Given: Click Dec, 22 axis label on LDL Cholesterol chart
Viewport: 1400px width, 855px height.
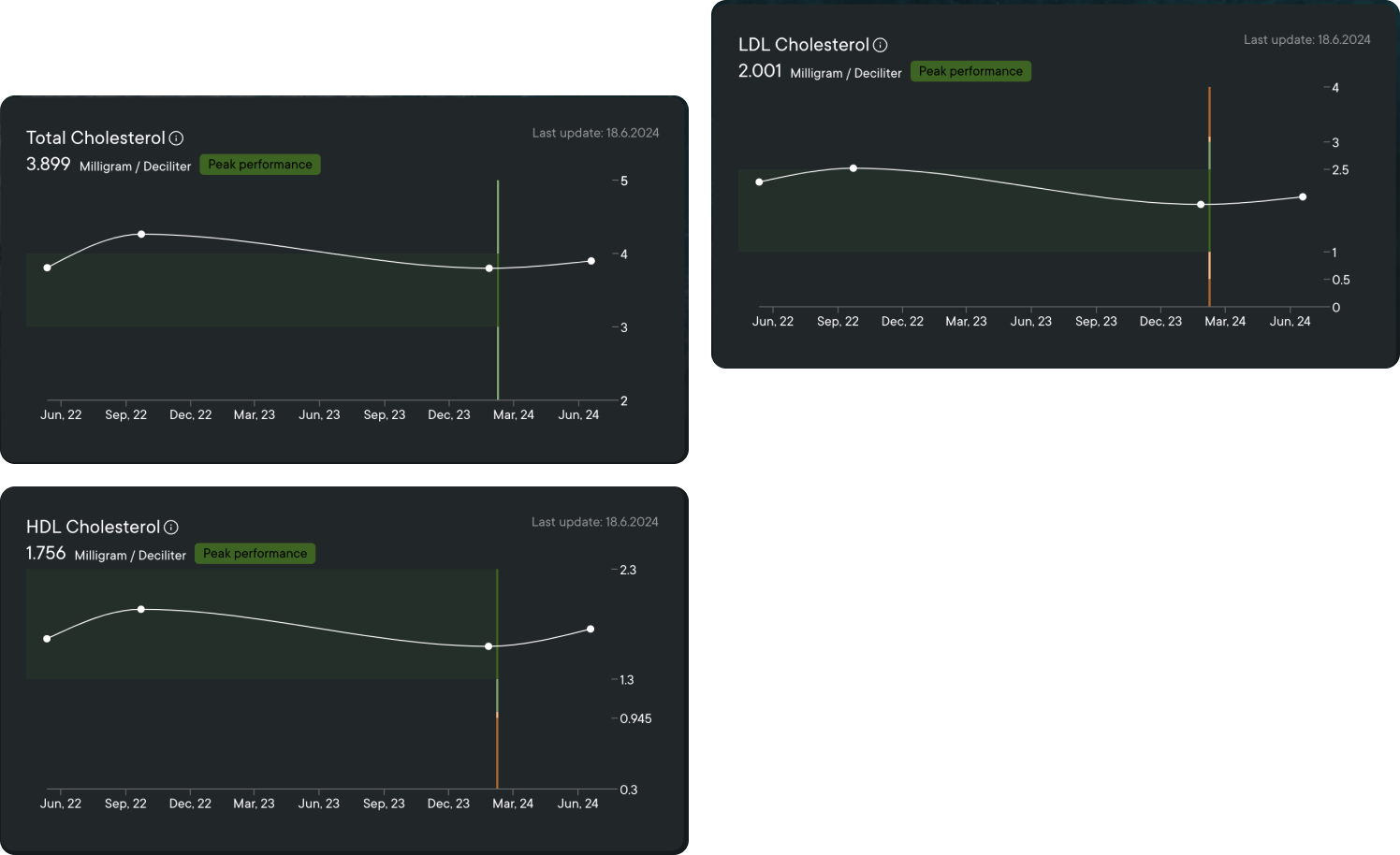Looking at the screenshot, I should [902, 322].
